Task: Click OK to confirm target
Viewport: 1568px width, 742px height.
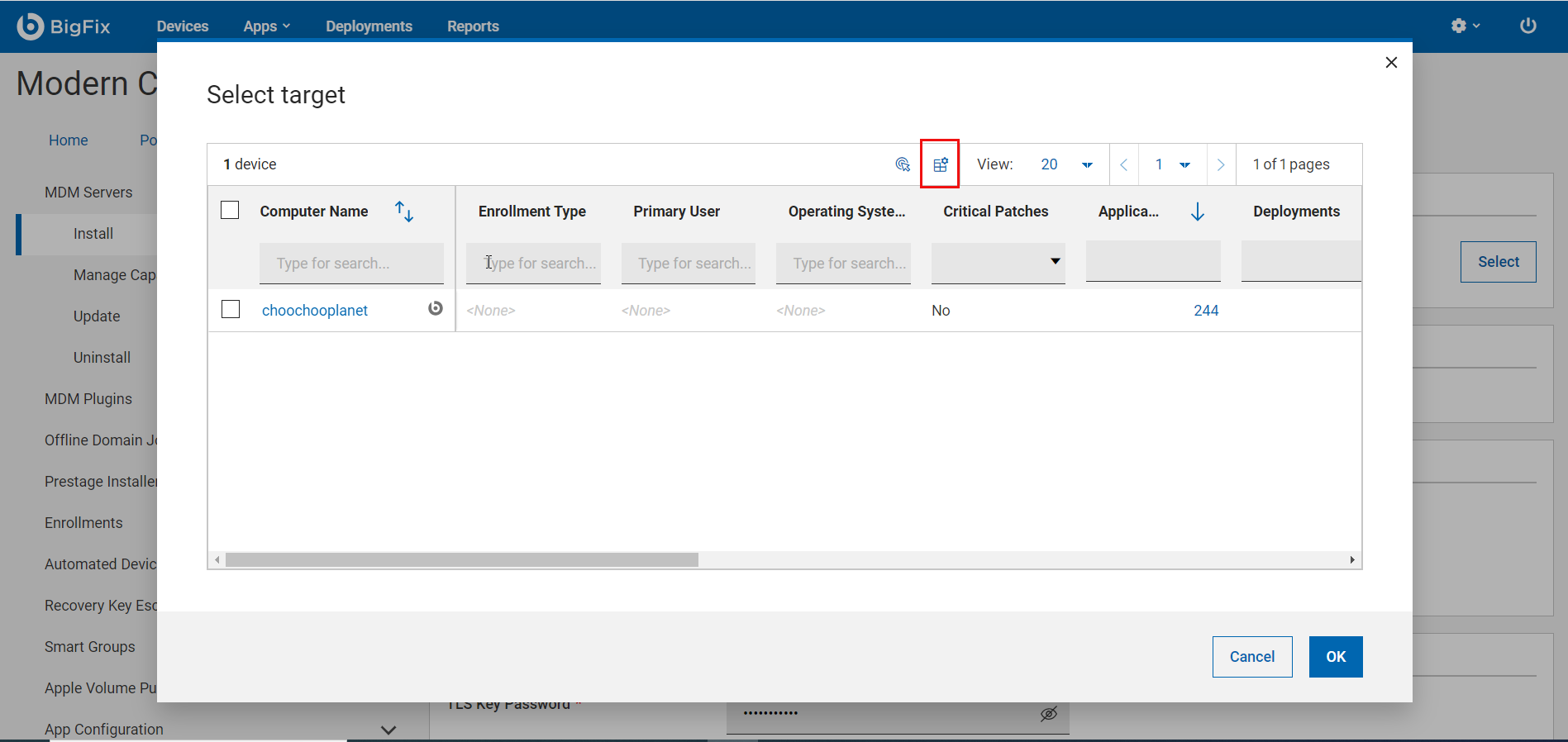Action: pos(1335,657)
